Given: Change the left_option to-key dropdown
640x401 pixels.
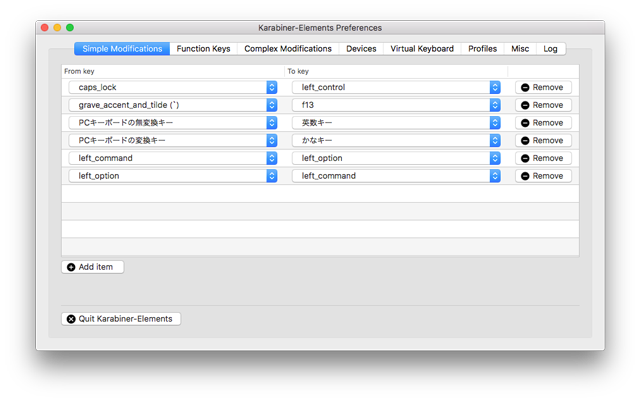Looking at the screenshot, I should coord(396,158).
